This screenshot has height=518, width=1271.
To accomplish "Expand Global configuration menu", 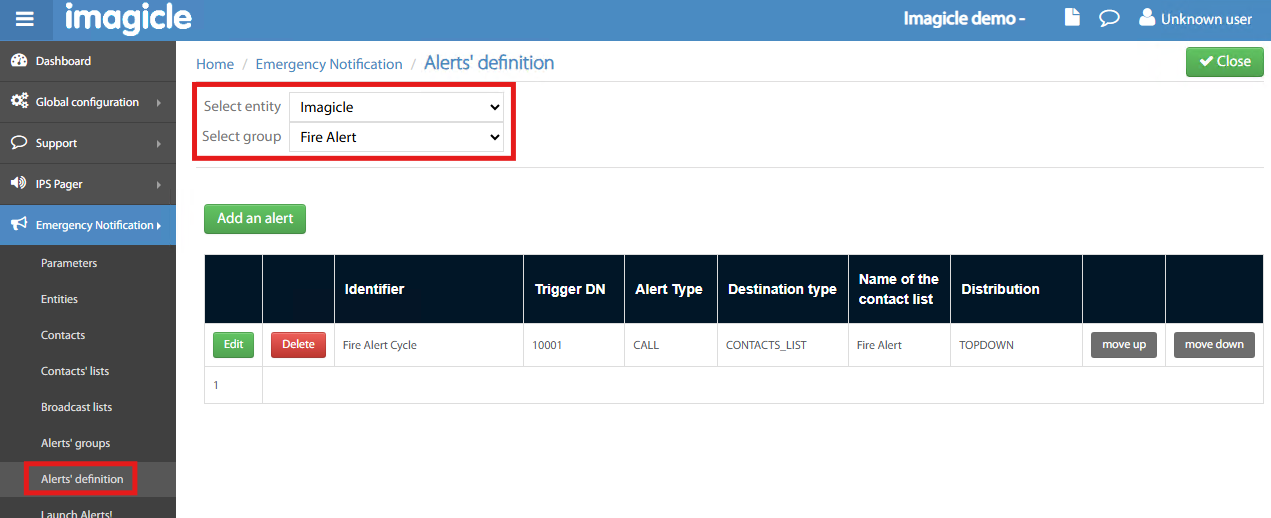I will (87, 102).
